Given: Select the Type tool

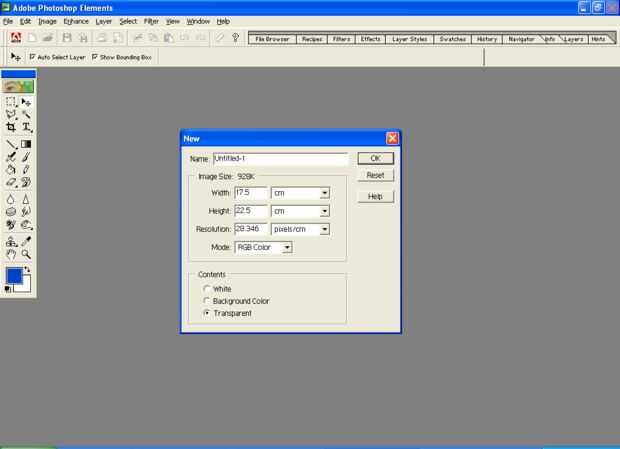Looking at the screenshot, I should tap(26, 127).
